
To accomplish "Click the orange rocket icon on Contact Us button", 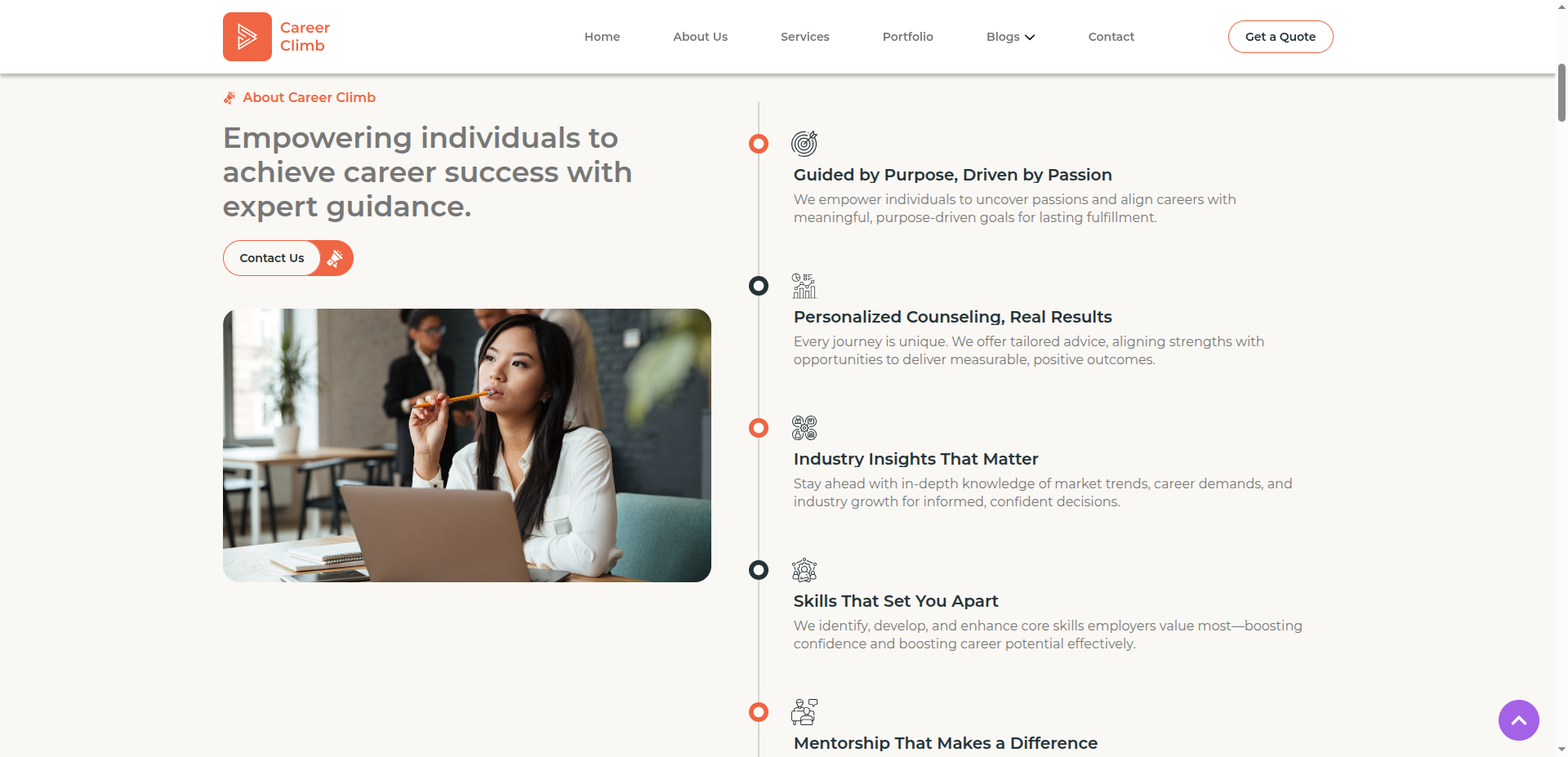I will click(x=335, y=258).
